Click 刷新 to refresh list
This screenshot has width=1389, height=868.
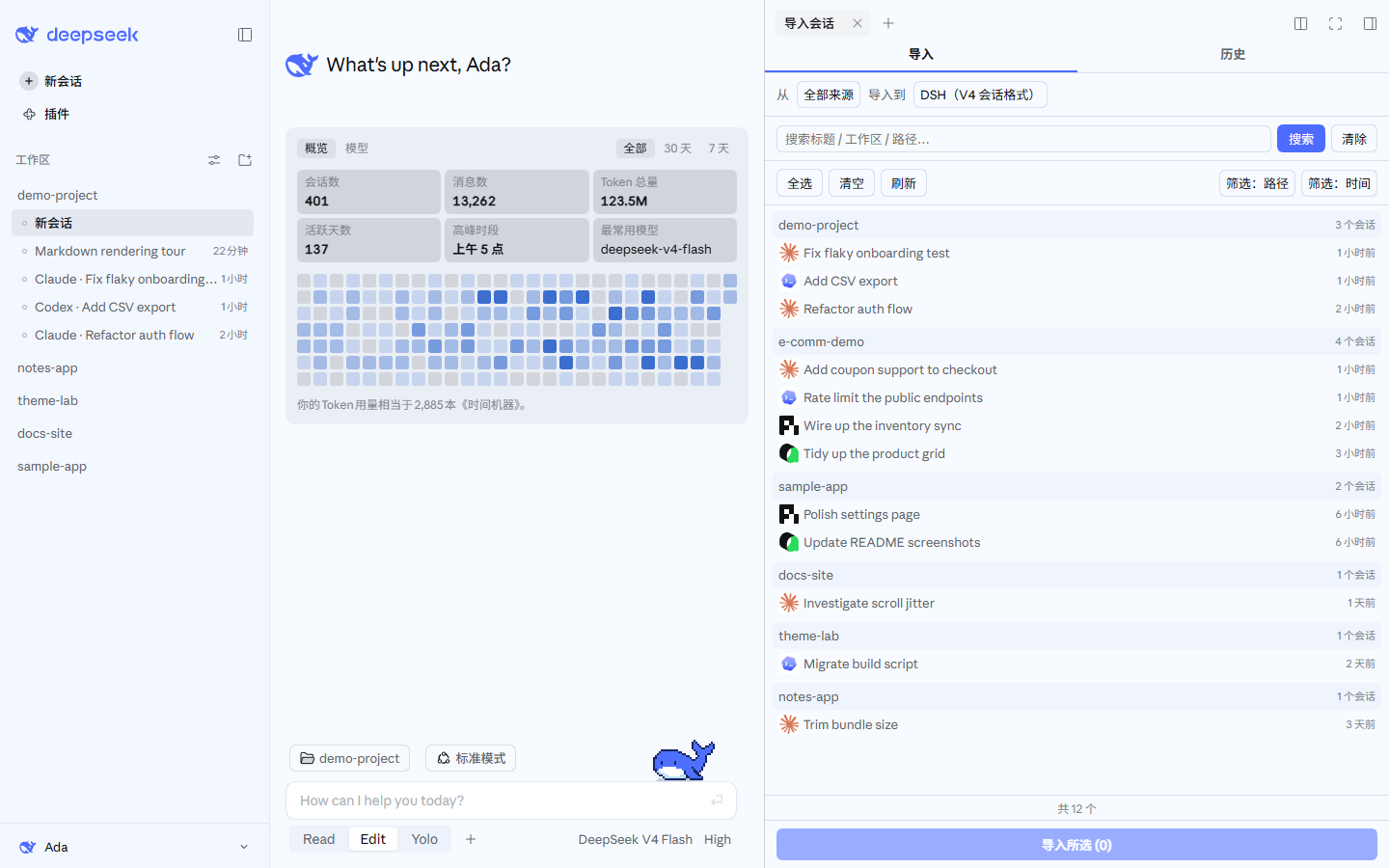coord(904,183)
